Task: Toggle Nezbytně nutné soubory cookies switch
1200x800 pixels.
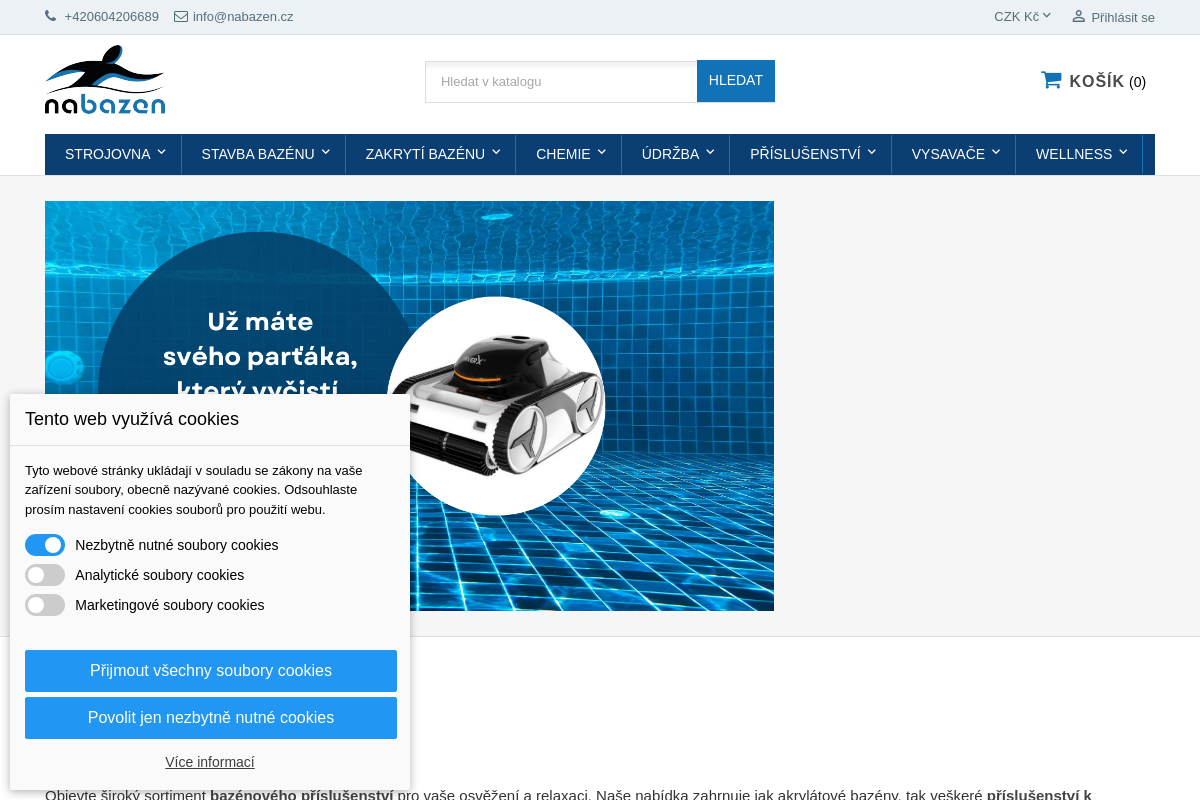Action: pyautogui.click(x=45, y=545)
